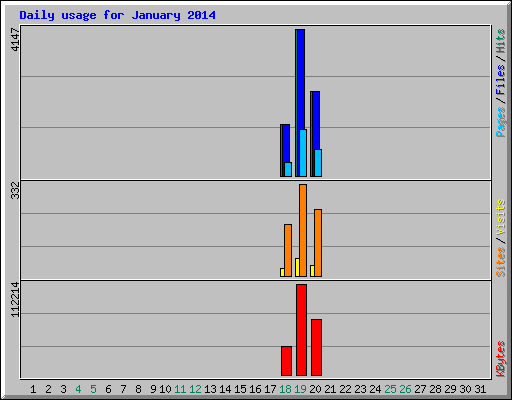
Task: Click day number 15 on the x-axis
Action: [x=240, y=389]
